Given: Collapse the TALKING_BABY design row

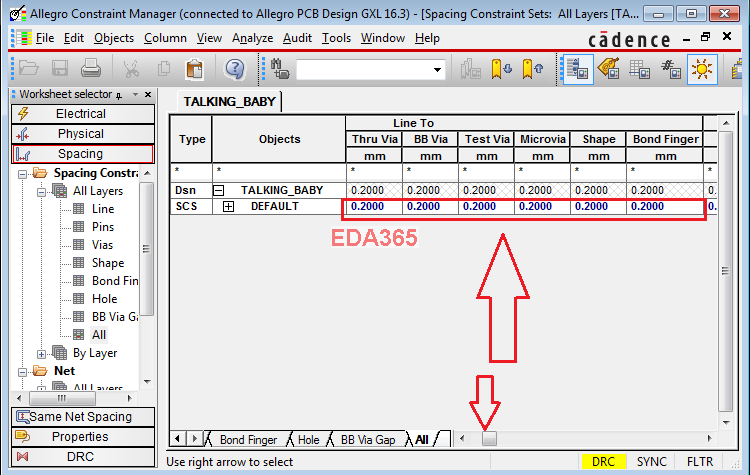Looking at the screenshot, I should pos(219,190).
